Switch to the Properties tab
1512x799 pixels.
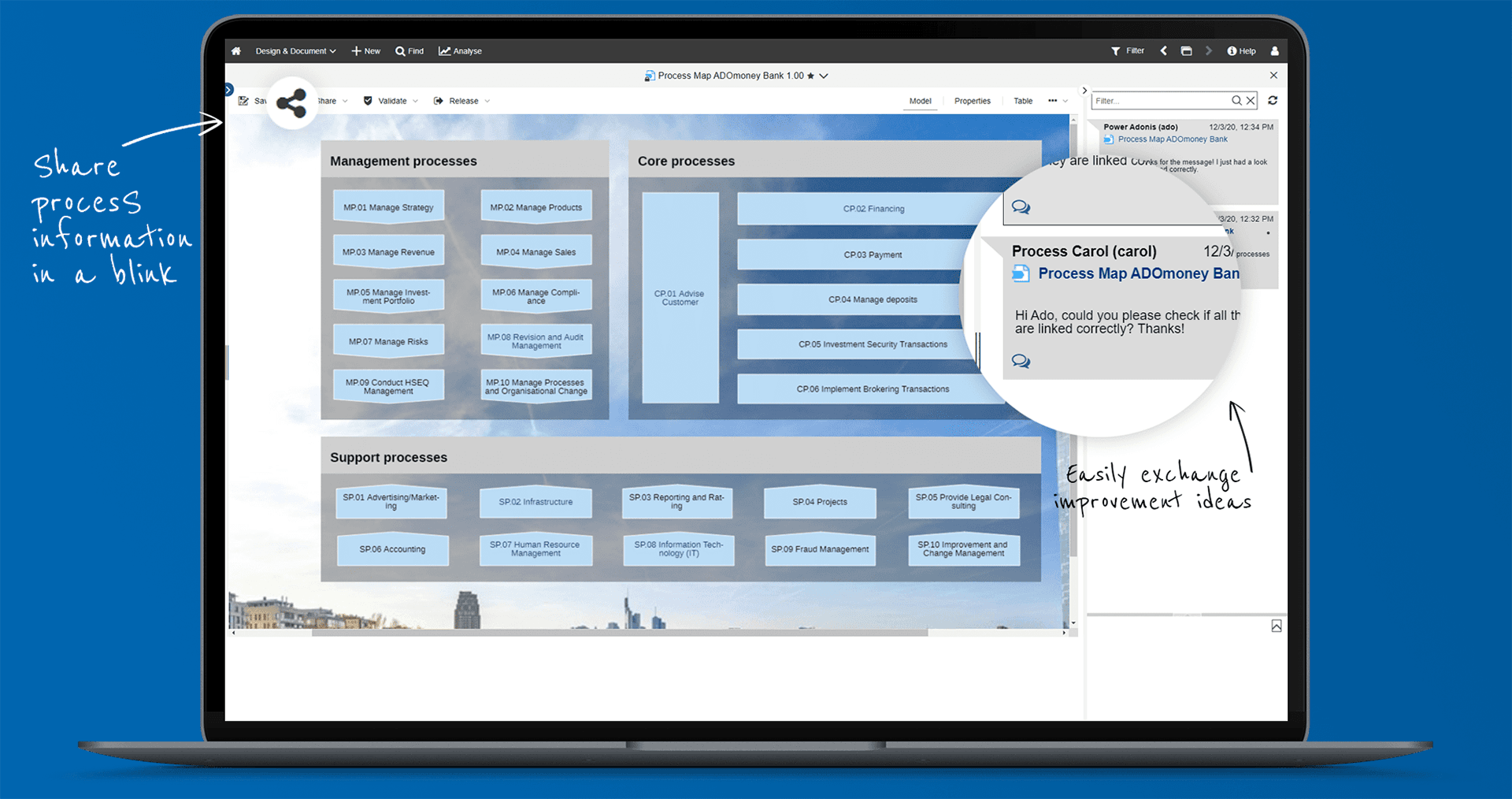tap(973, 101)
